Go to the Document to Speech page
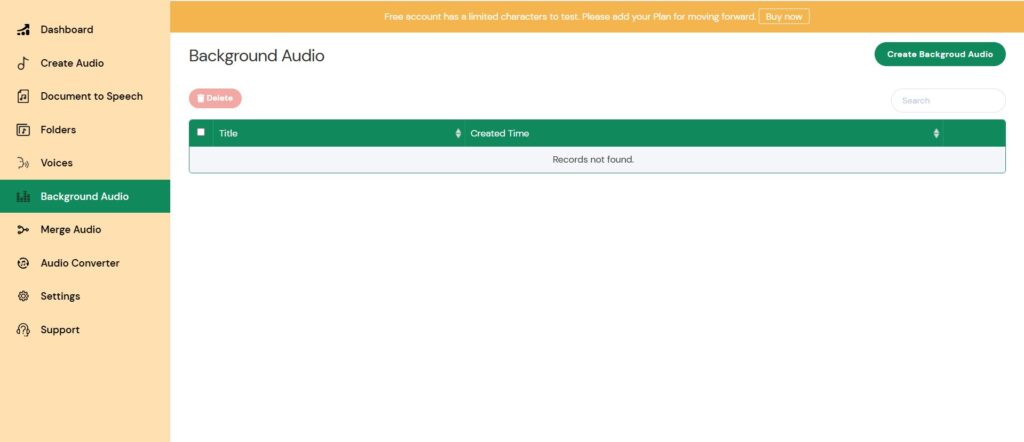The height and width of the screenshot is (442, 1024). pos(91,97)
